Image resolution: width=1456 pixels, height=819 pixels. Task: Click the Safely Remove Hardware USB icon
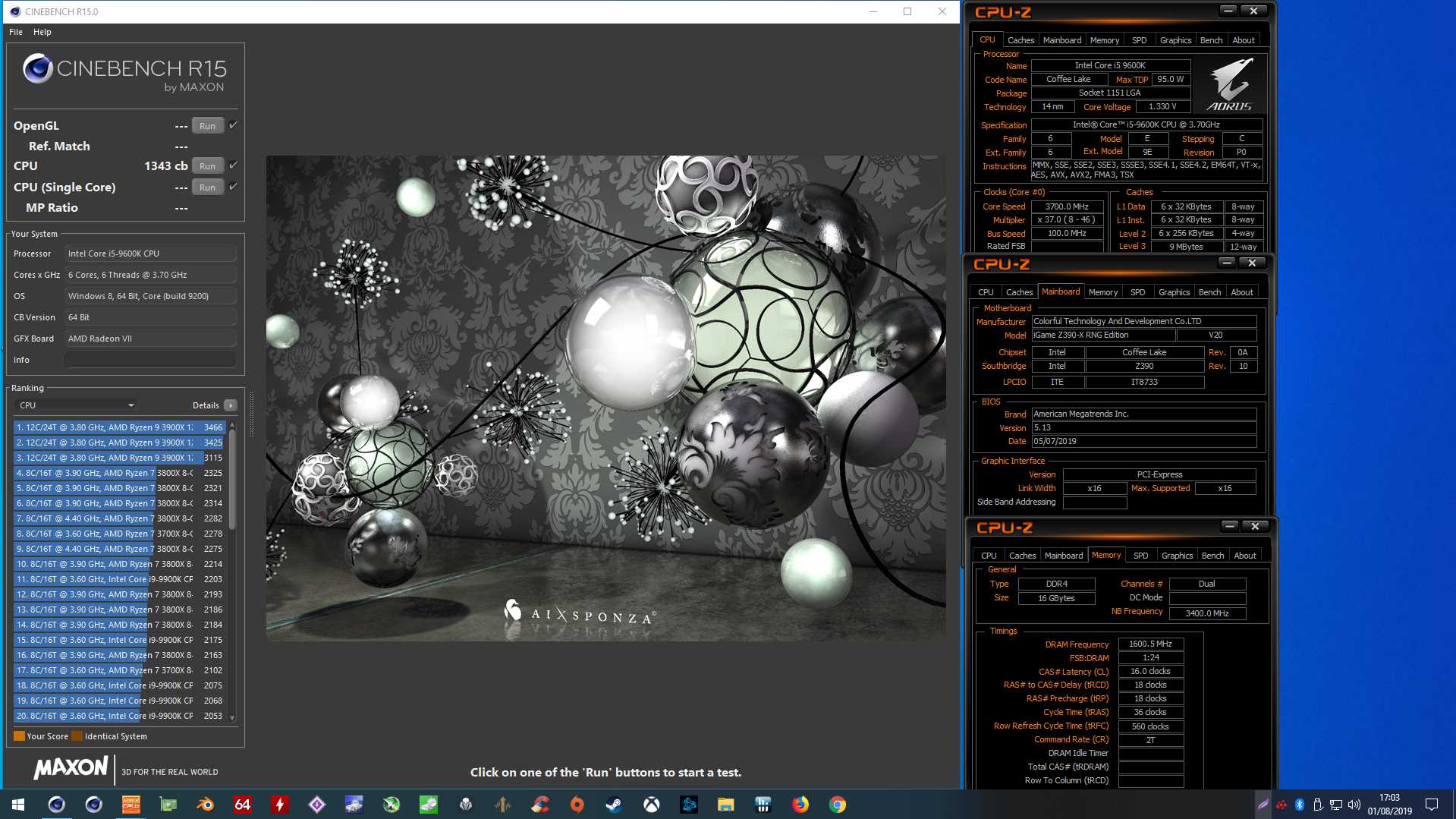(1317, 805)
